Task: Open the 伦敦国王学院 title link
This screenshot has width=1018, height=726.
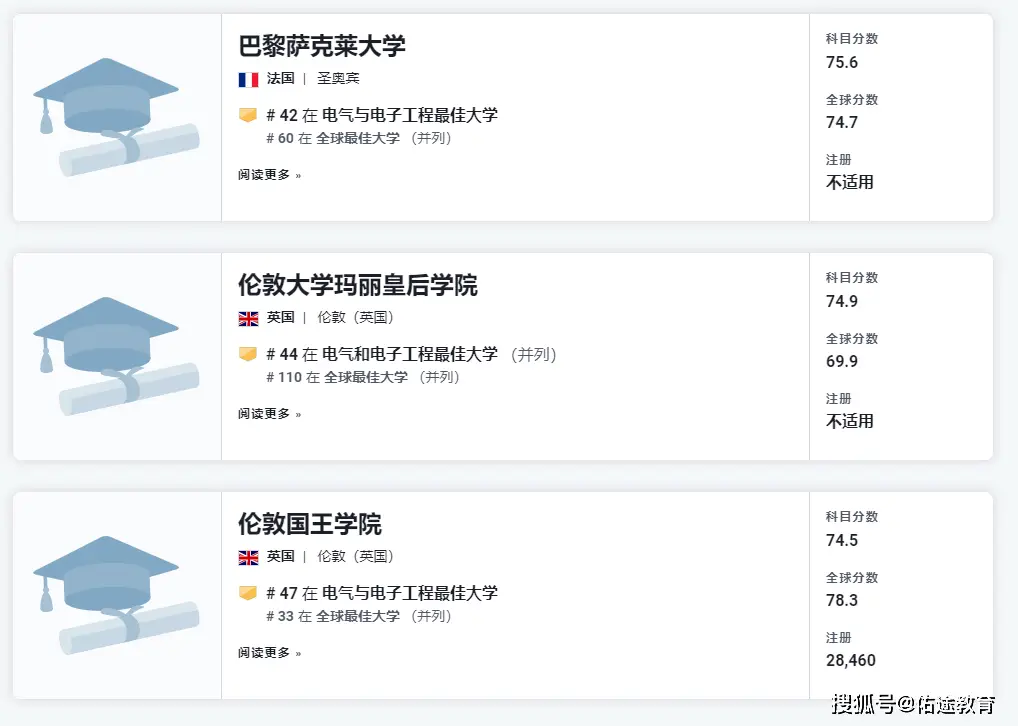Action: (310, 524)
